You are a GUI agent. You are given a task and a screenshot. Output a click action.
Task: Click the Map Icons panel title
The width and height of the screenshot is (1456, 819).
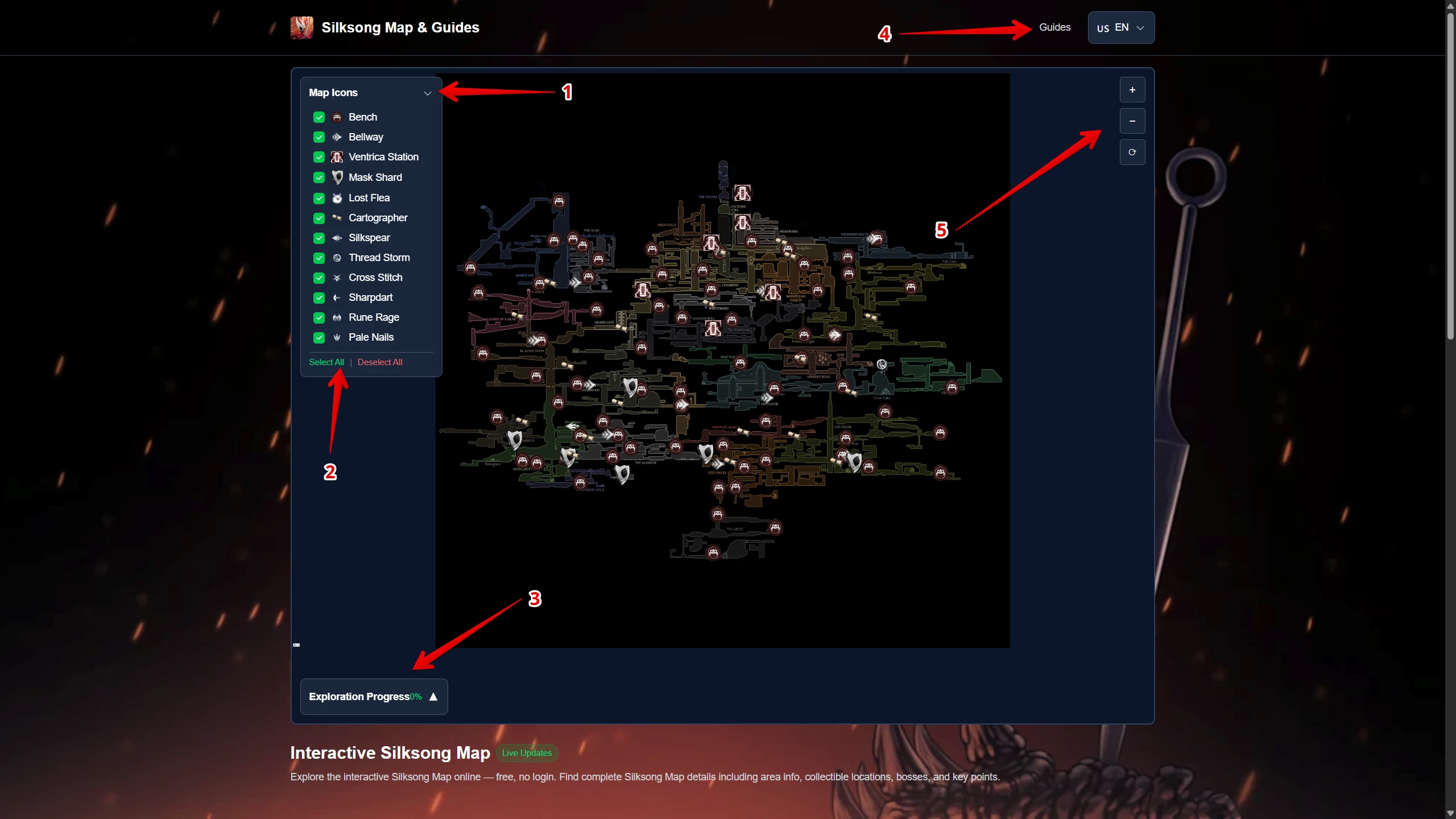[333, 93]
